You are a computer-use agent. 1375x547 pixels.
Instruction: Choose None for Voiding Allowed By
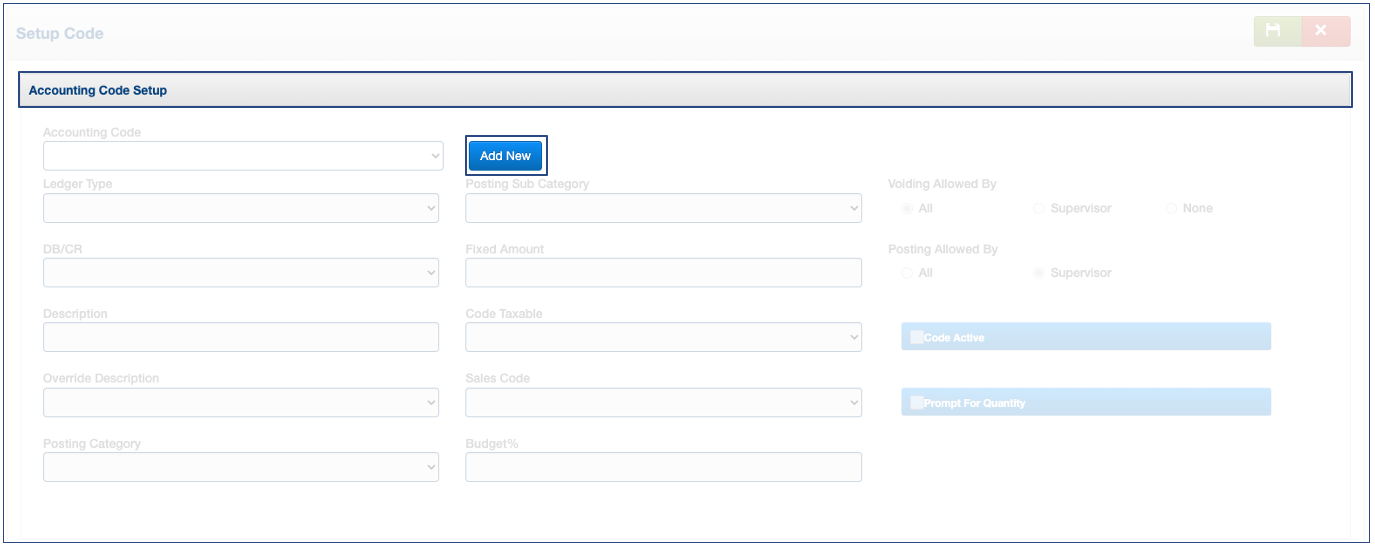pos(1171,209)
